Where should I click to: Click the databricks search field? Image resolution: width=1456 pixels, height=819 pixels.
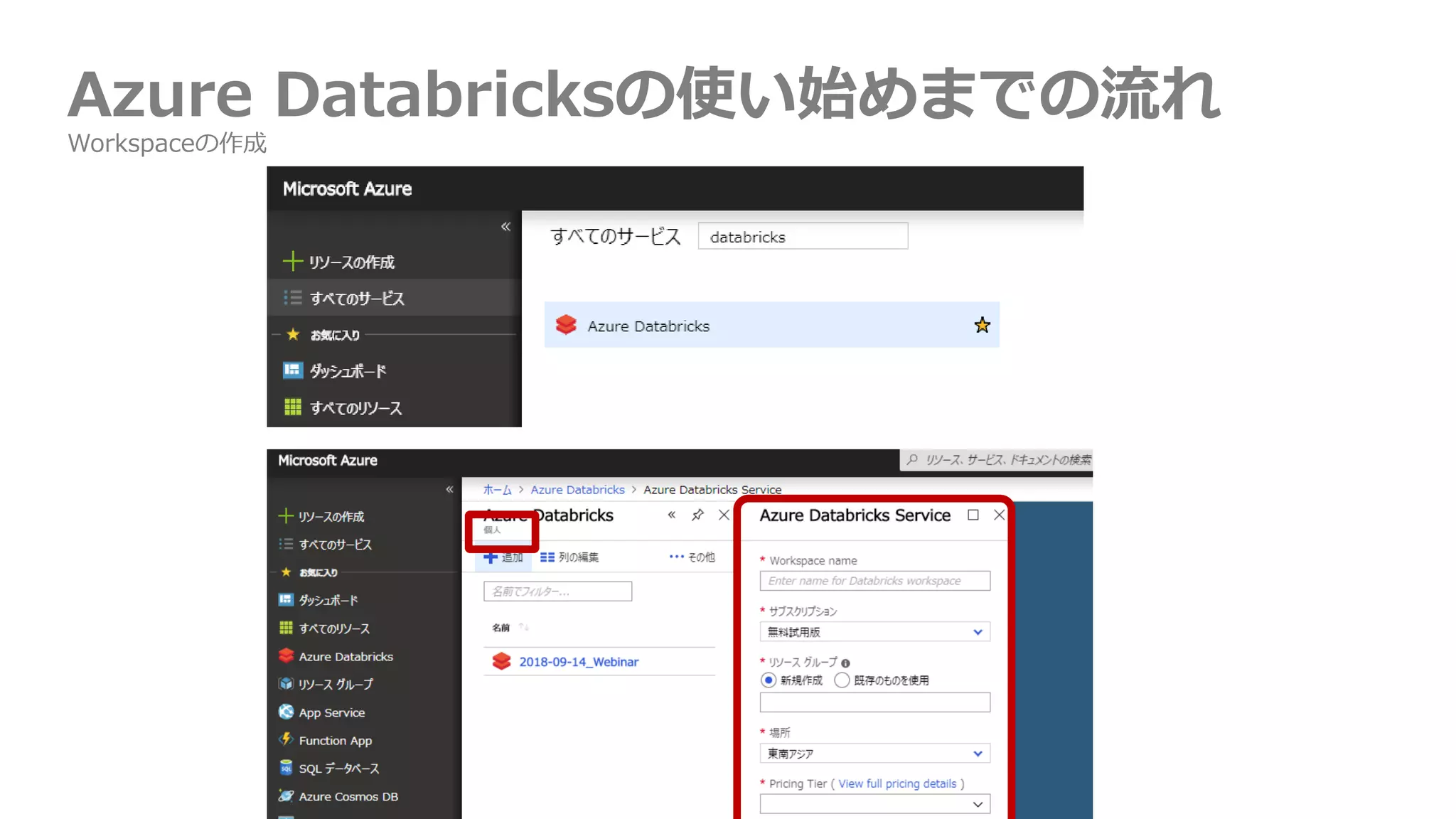803,237
